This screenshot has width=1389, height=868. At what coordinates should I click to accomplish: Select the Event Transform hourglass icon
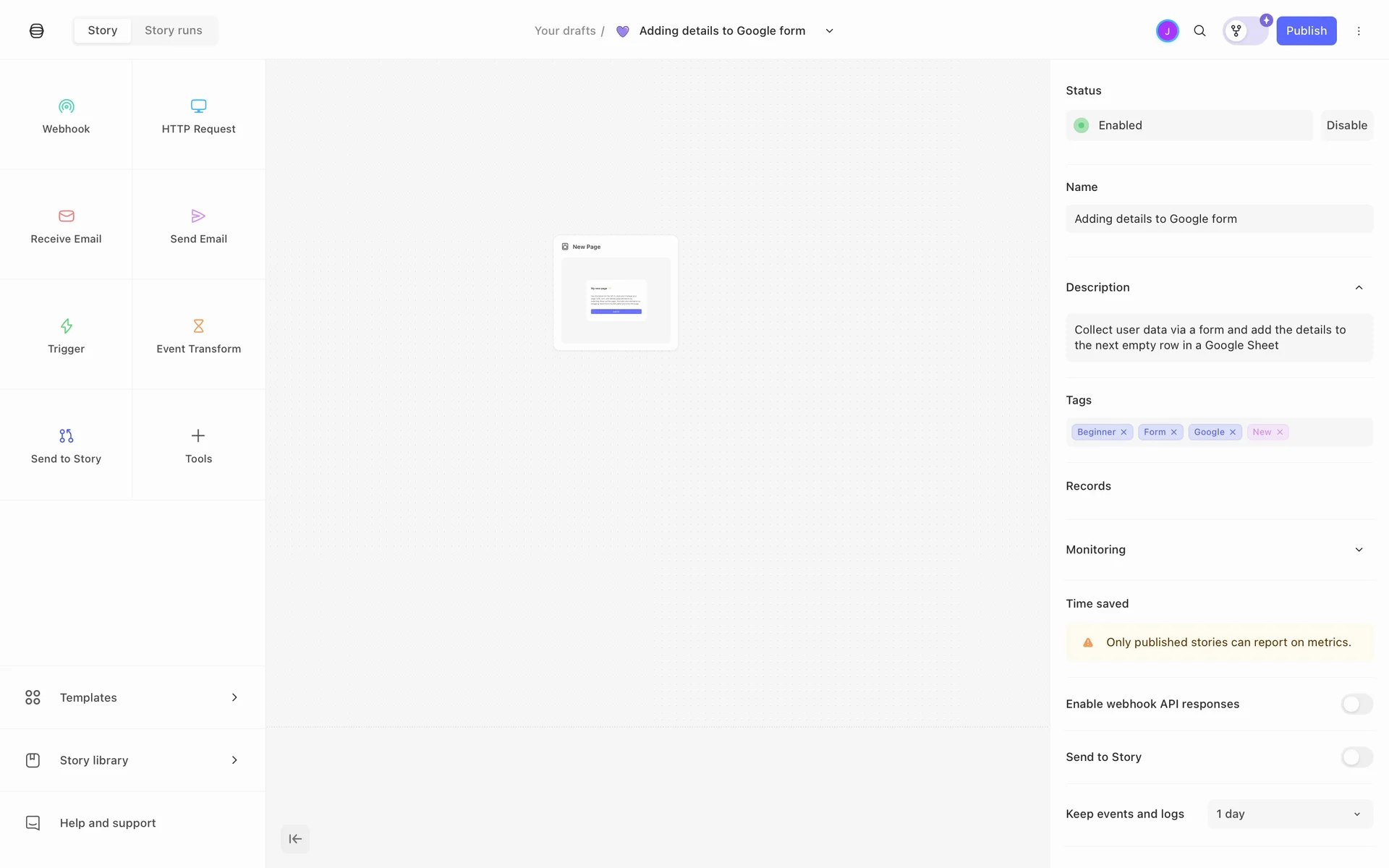(x=198, y=326)
